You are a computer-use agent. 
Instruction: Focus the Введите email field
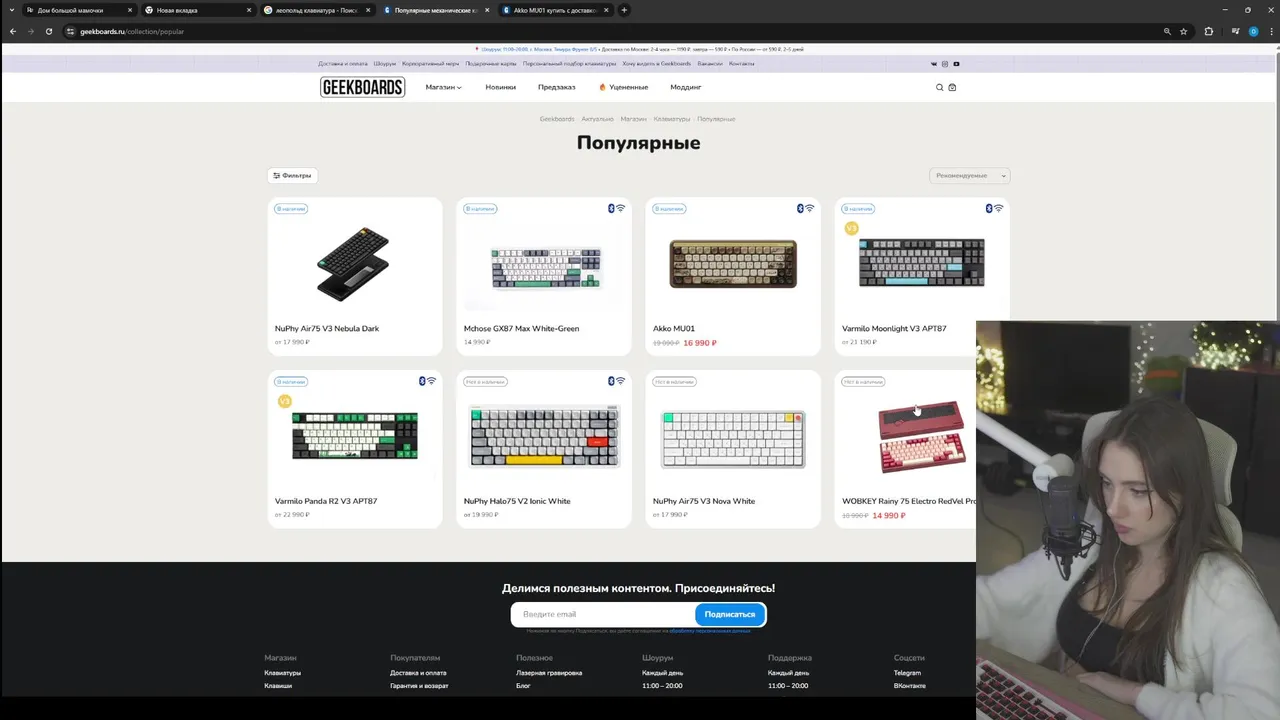(603, 614)
